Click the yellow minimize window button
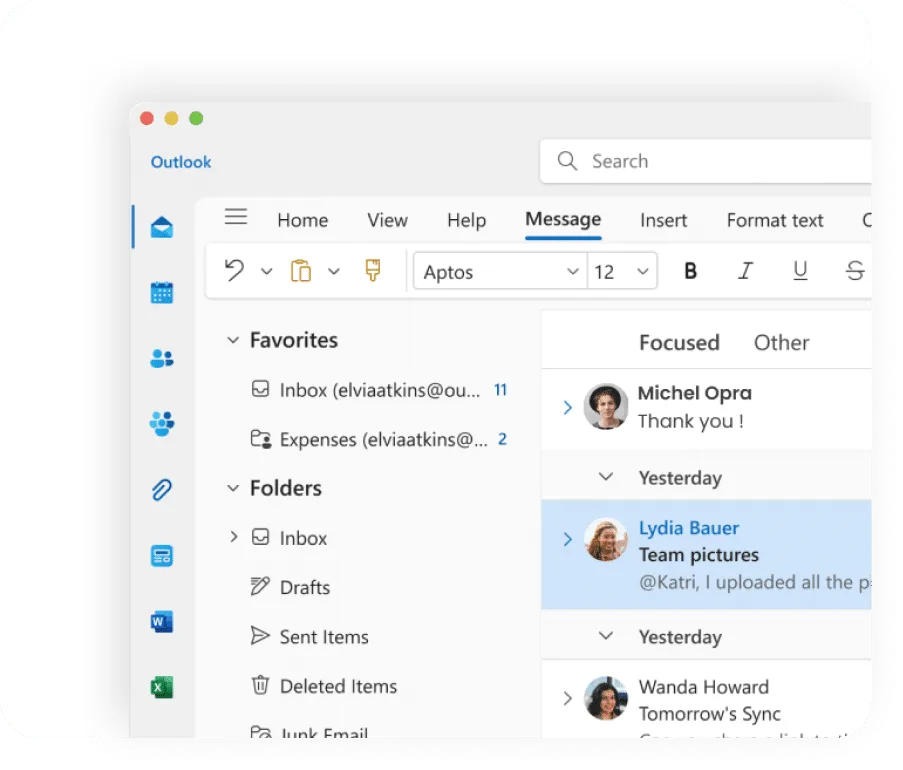903x770 pixels. 172,118
